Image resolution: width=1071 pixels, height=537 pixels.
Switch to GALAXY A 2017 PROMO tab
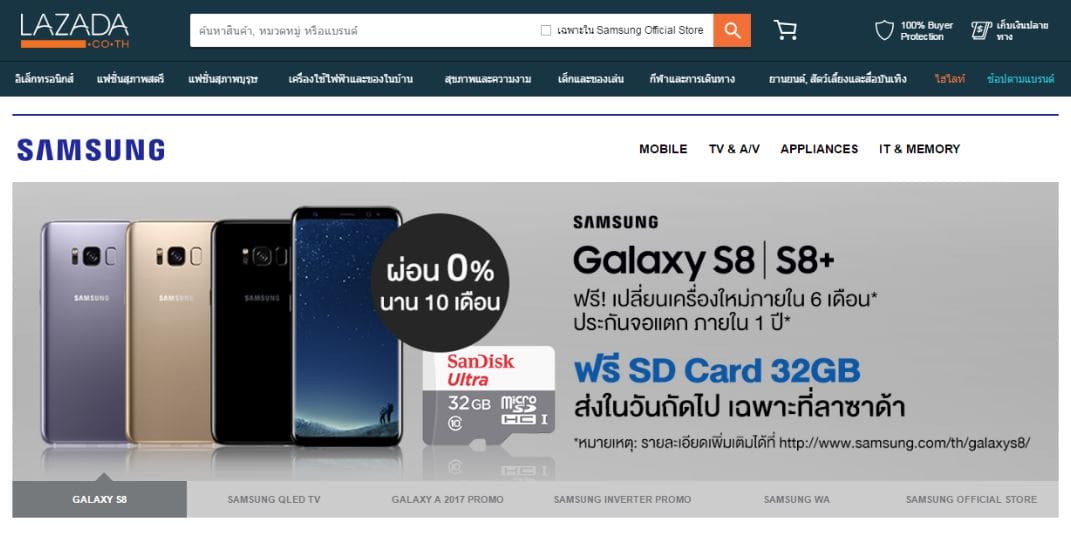click(x=447, y=499)
